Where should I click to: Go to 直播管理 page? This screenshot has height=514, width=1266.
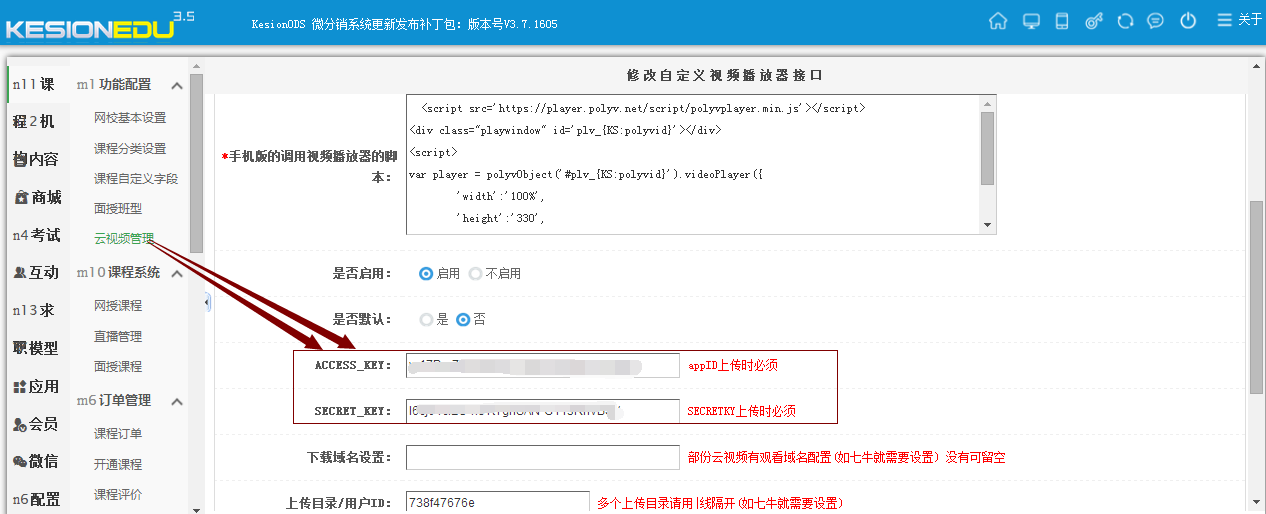coord(118,336)
